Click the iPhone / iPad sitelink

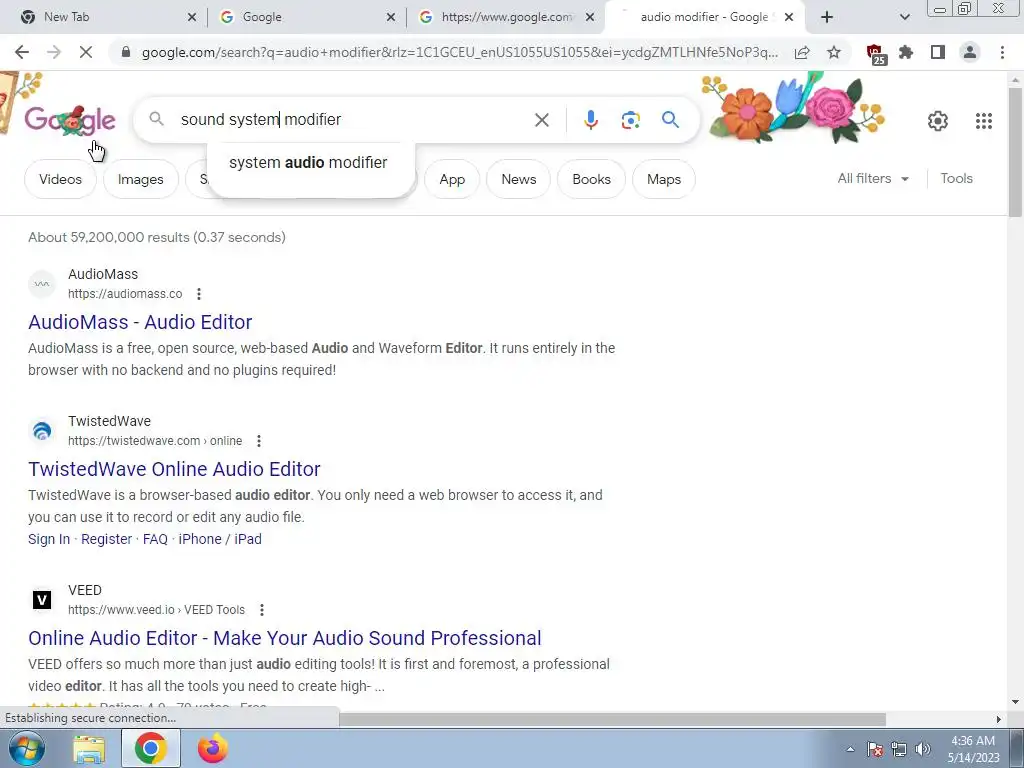(x=220, y=539)
